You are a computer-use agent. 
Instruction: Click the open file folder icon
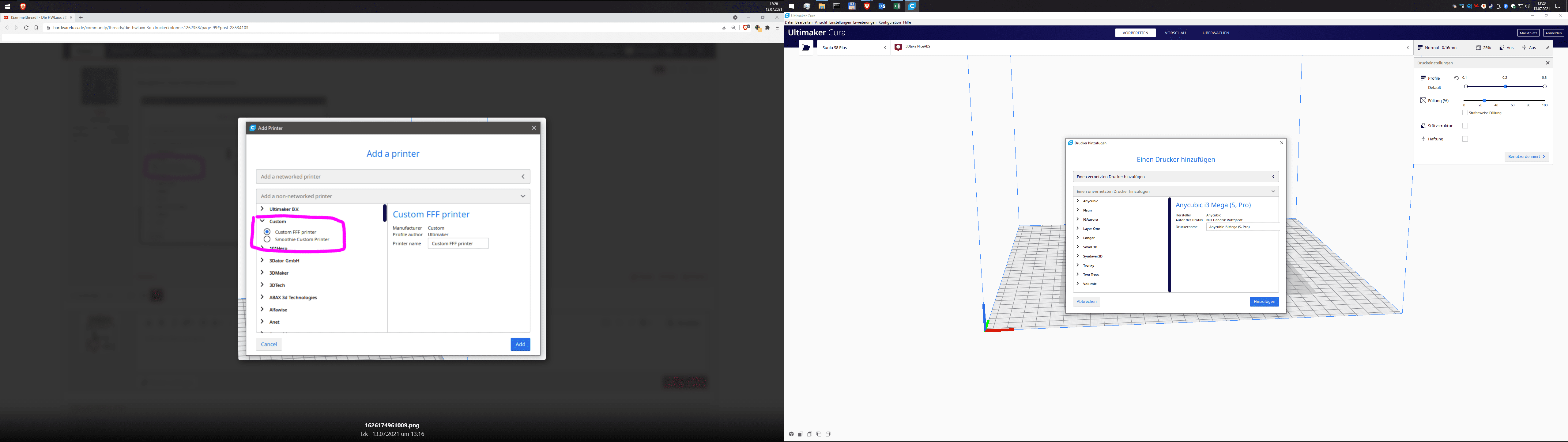point(806,48)
